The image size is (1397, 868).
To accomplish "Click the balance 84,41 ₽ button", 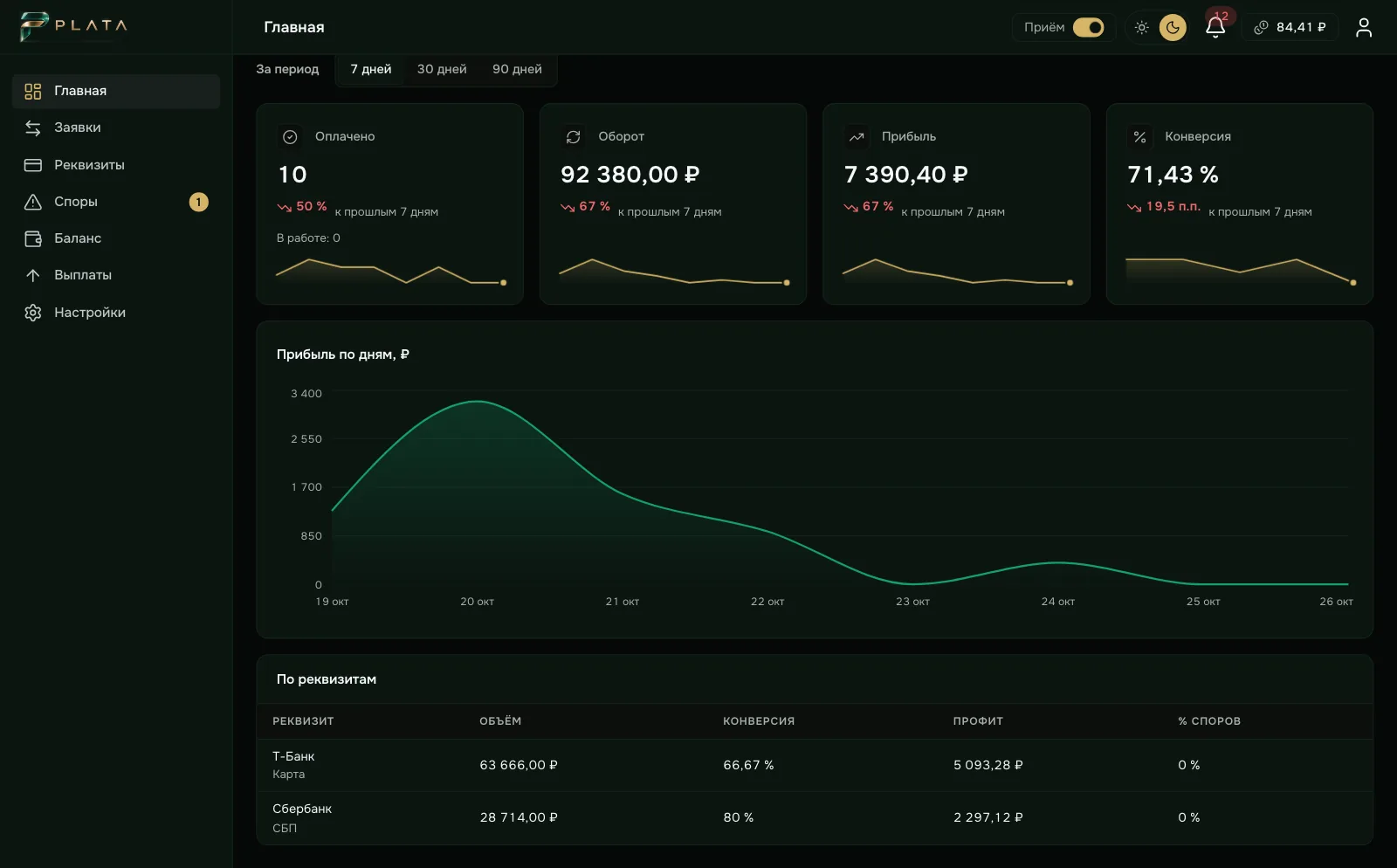I will pyautogui.click(x=1290, y=27).
